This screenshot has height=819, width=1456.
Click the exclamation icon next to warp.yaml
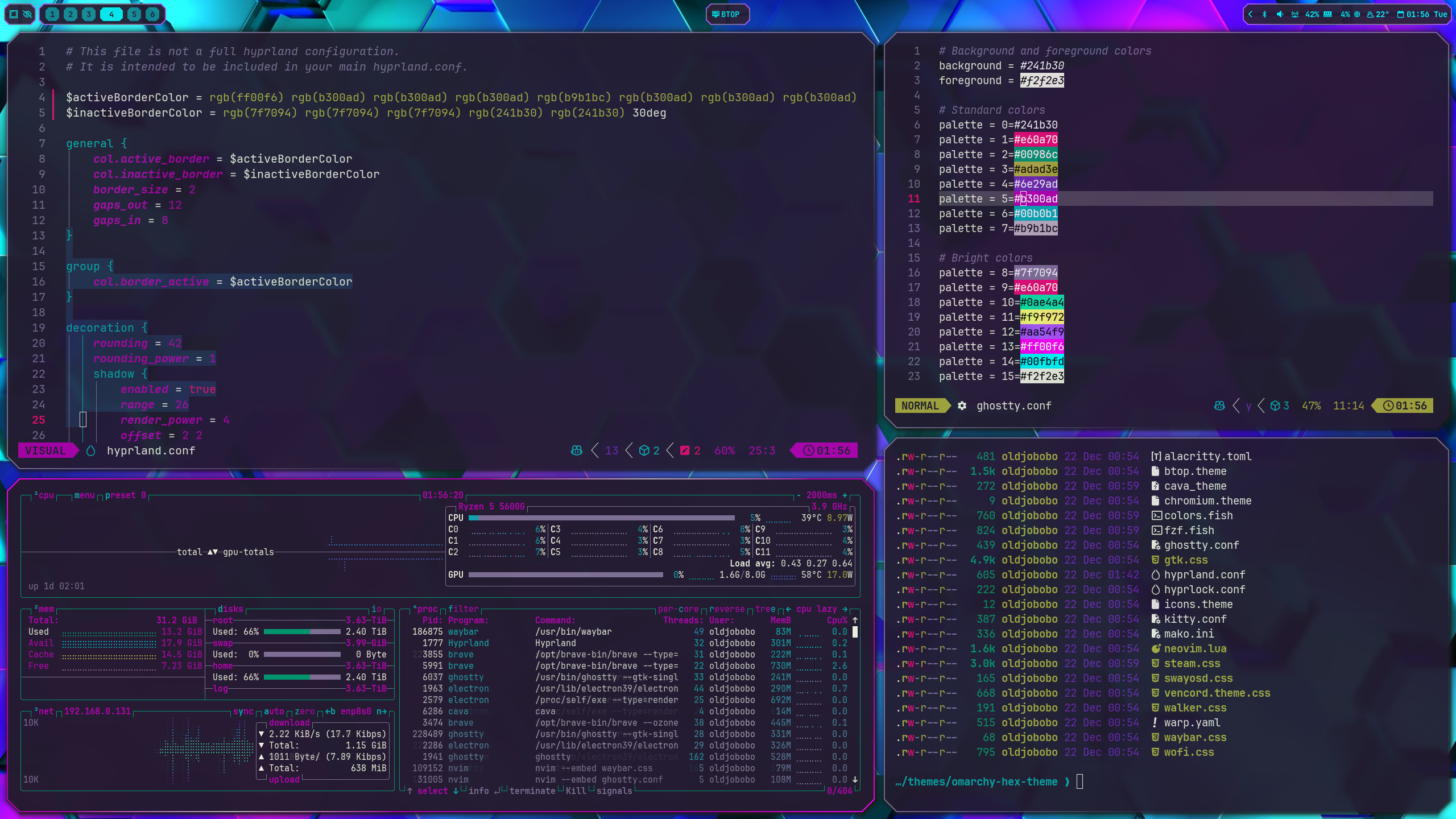1155,723
